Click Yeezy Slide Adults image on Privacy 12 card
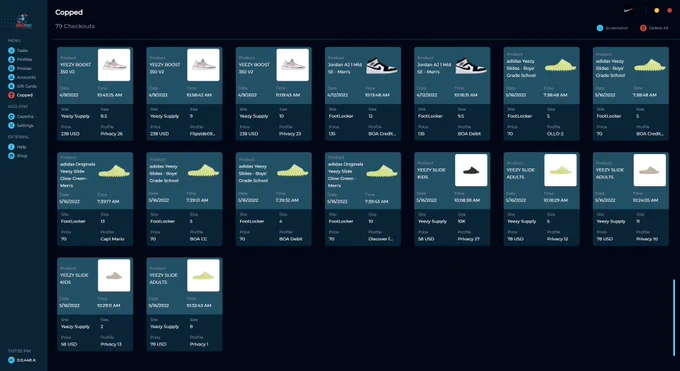The image size is (680, 371). (560, 170)
